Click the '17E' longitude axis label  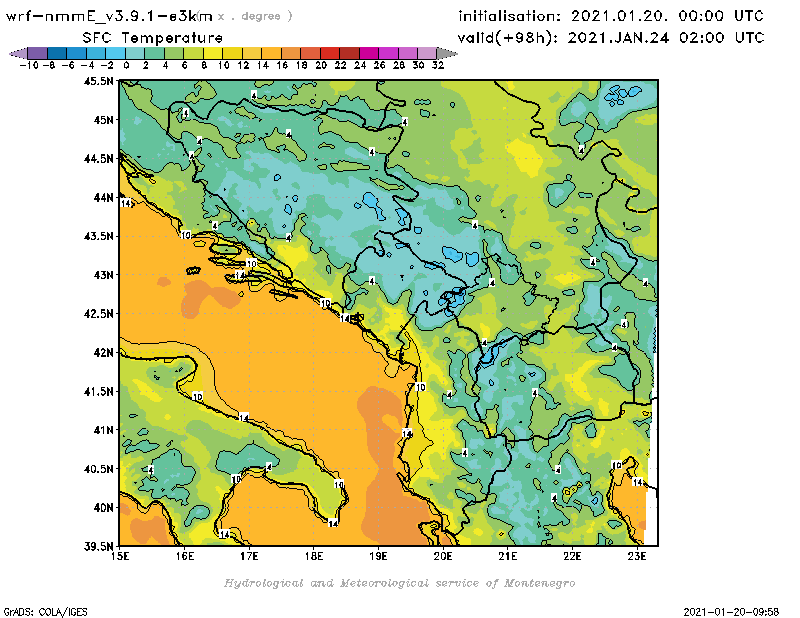[249, 556]
